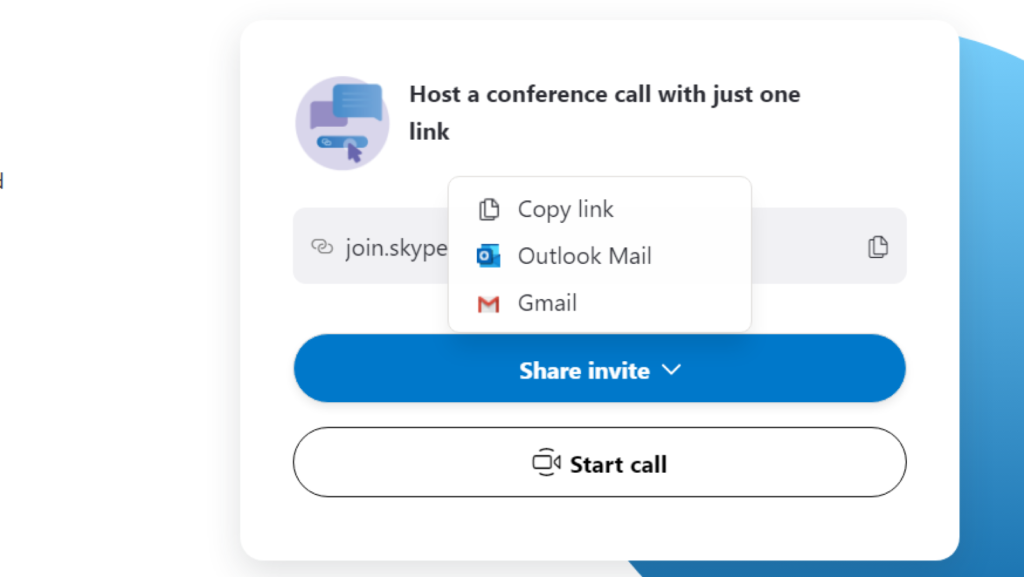
Task: Select the Outlook Mail icon
Action: pos(489,256)
